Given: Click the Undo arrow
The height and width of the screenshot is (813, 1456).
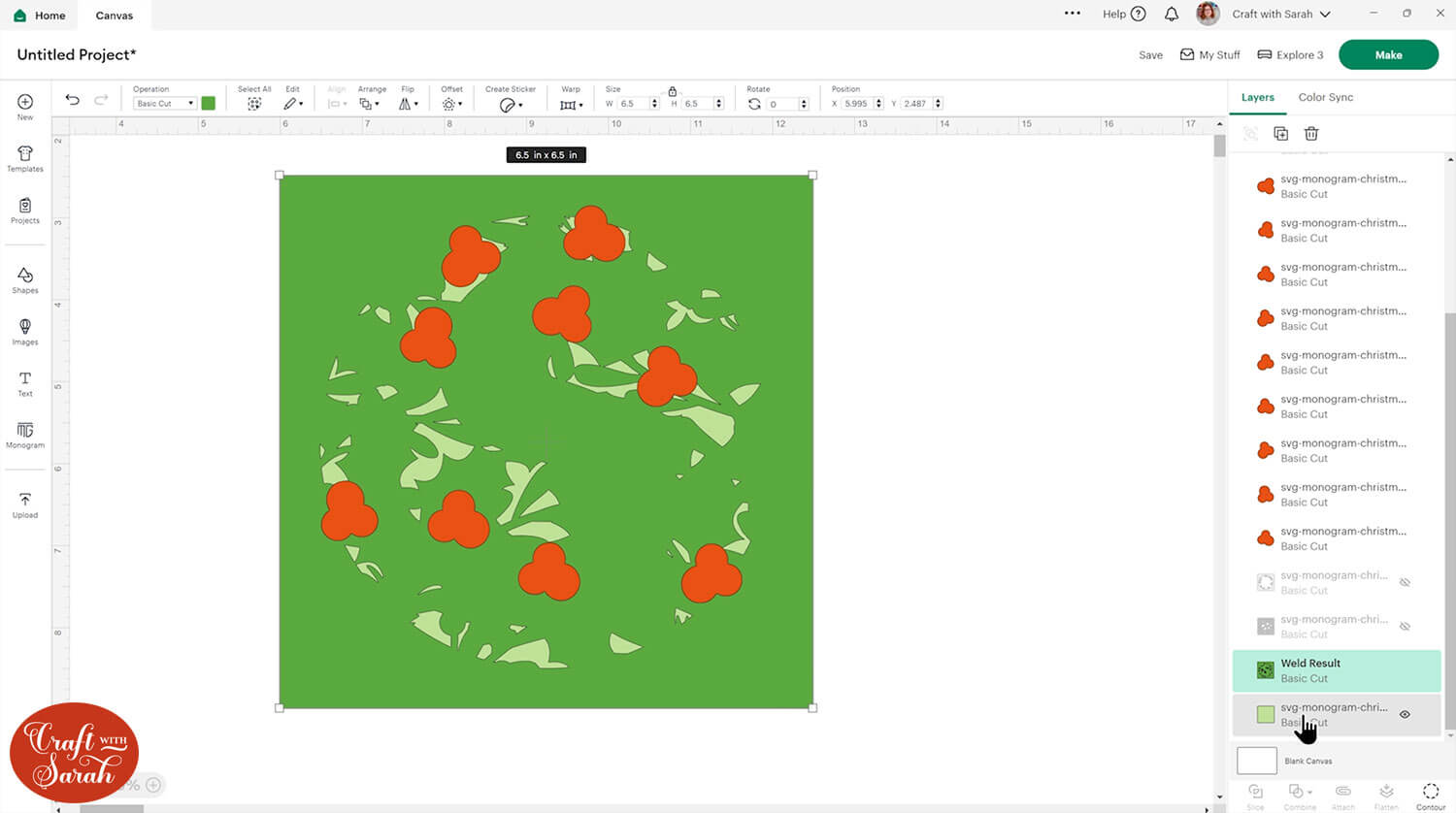Looking at the screenshot, I should (72, 100).
